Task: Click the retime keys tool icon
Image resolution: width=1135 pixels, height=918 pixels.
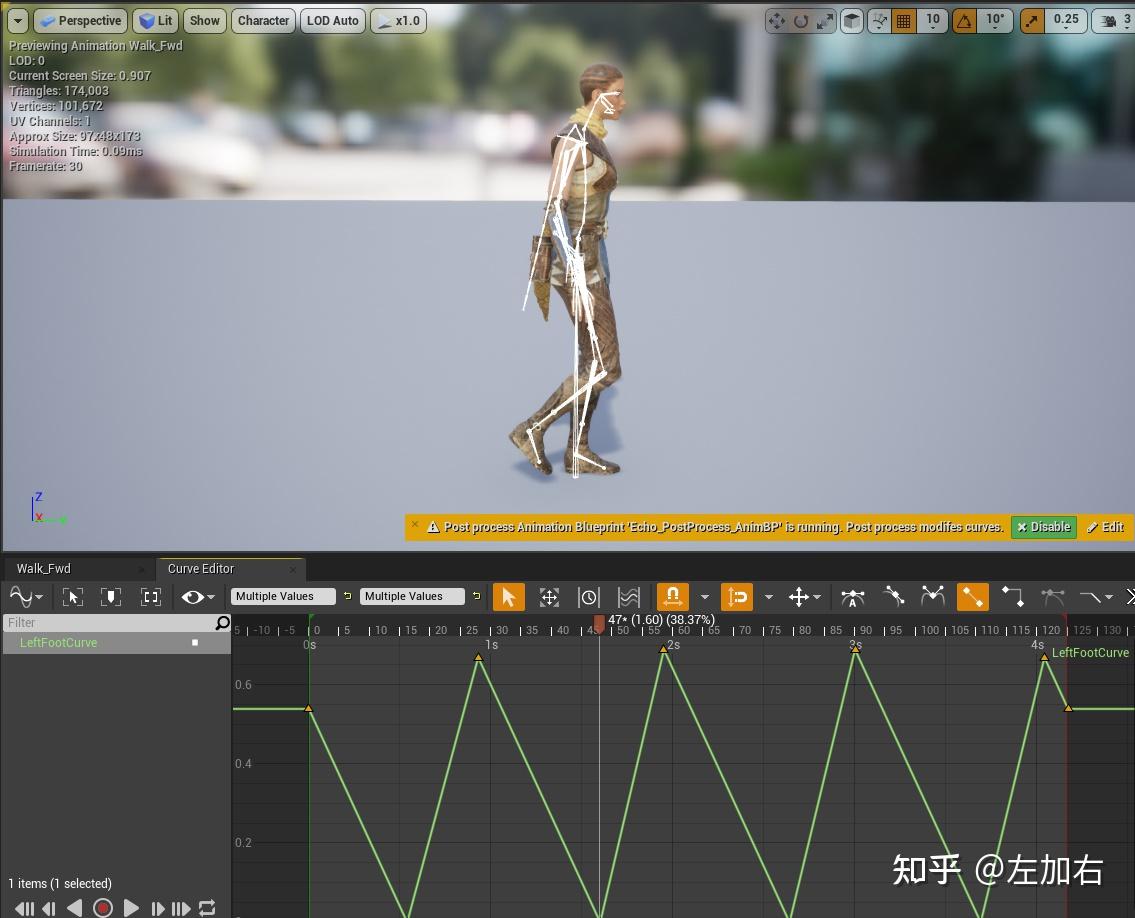Action: pyautogui.click(x=588, y=597)
